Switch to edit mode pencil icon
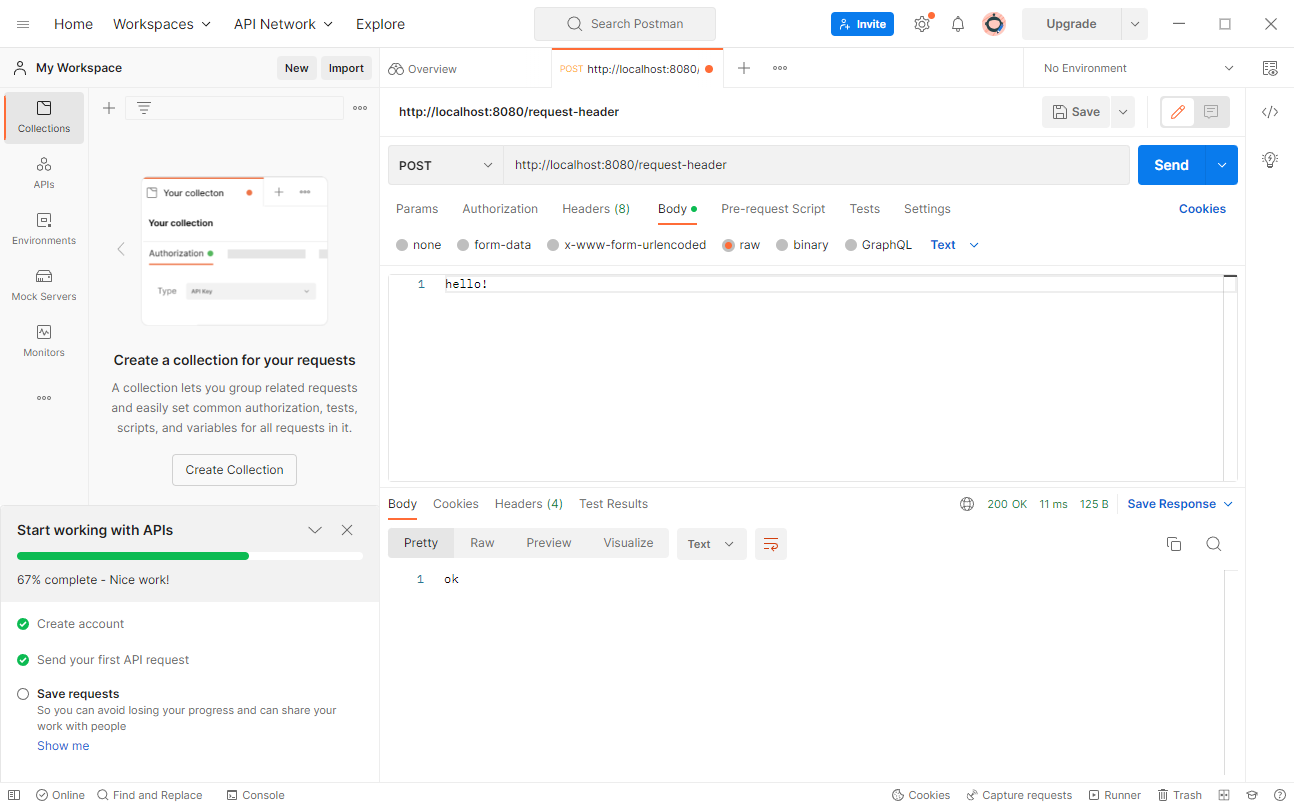This screenshot has height=807, width=1294. coord(1178,112)
